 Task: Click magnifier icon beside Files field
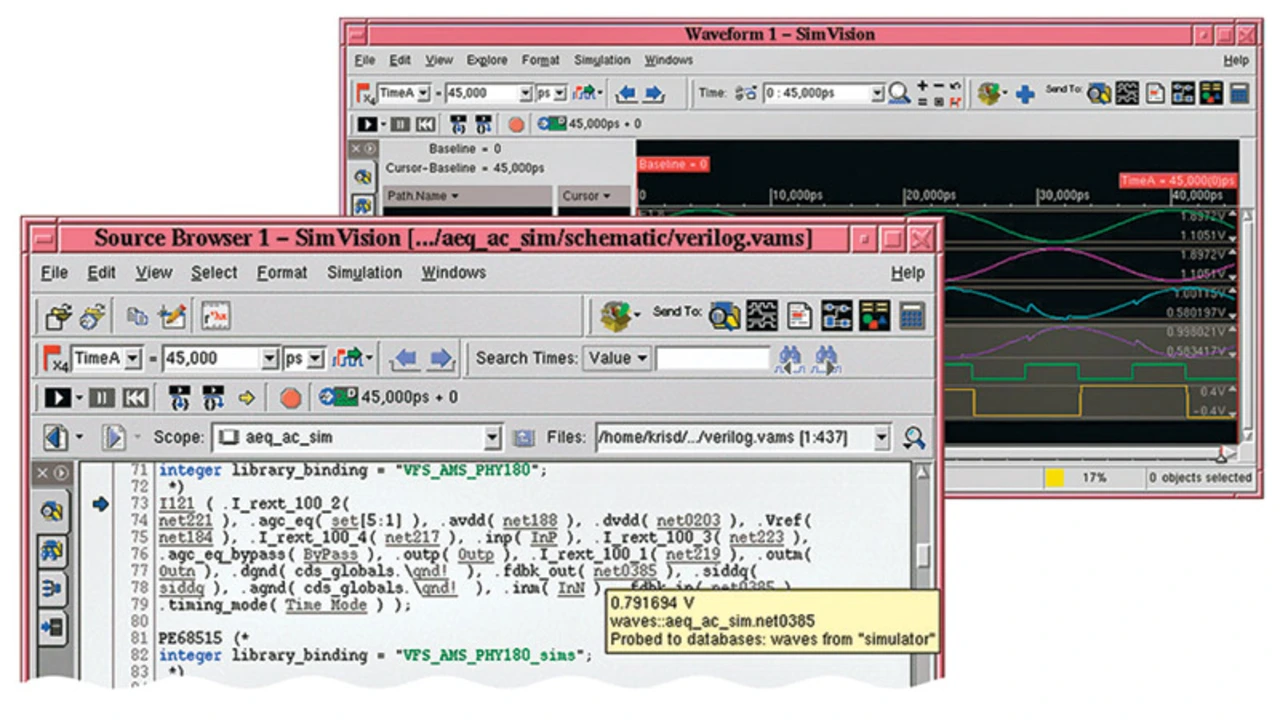pos(913,438)
